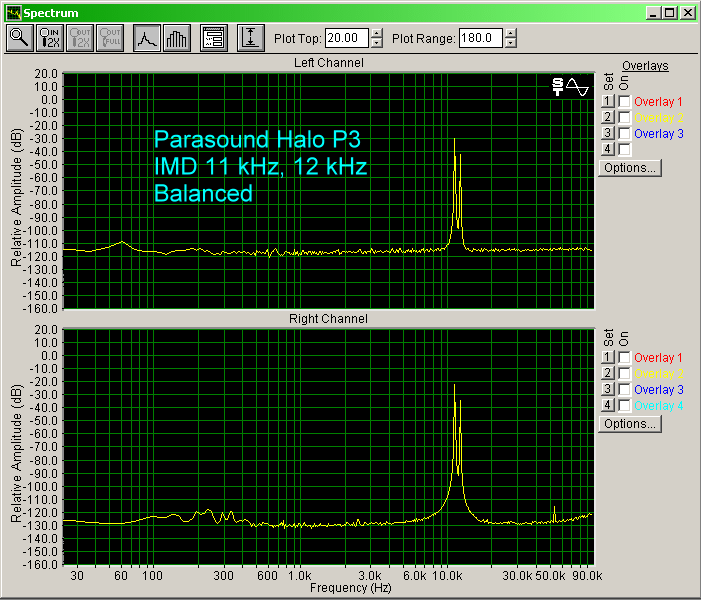Enable Overlay 1 checkbox for Left Channel

tap(624, 102)
